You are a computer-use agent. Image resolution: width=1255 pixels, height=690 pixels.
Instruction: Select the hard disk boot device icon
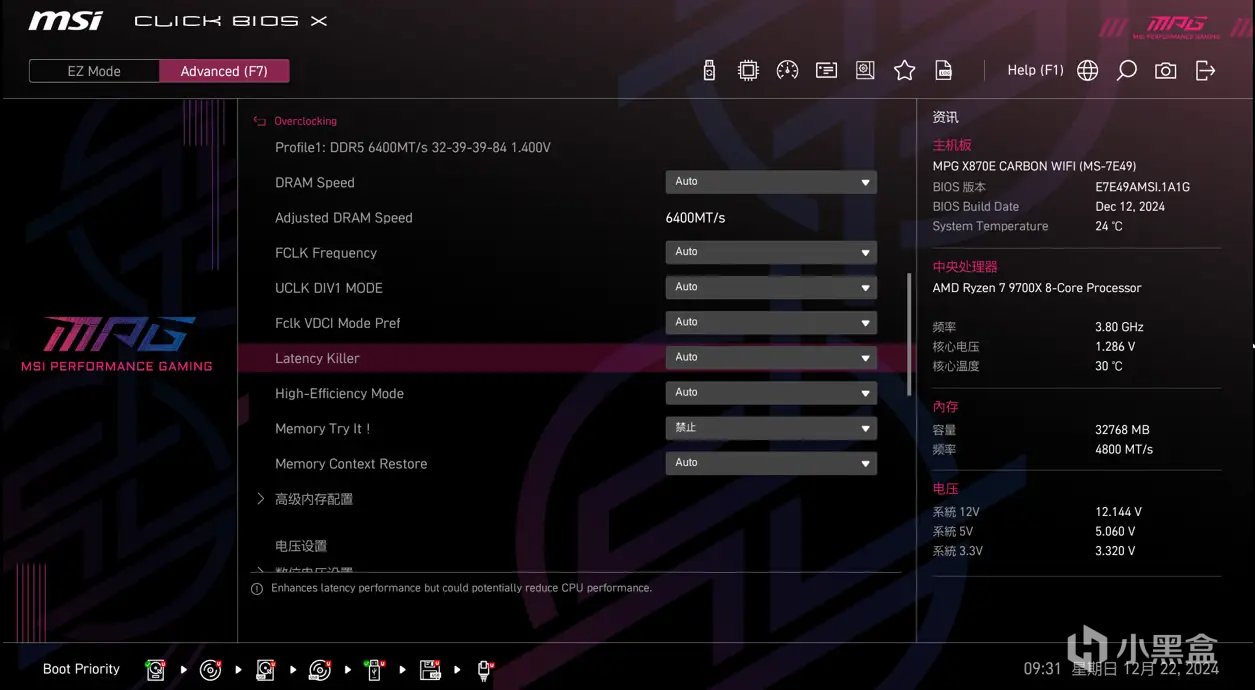(155, 669)
